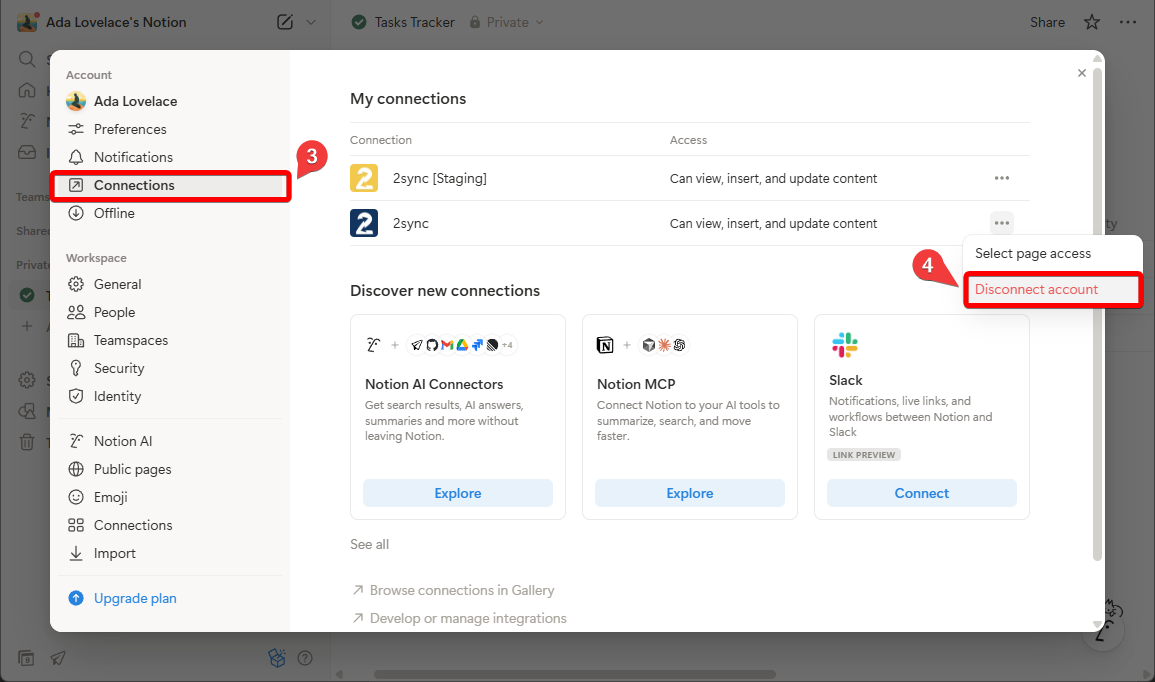Click the Inbox tray icon
The image size is (1155, 682).
pyautogui.click(x=27, y=152)
